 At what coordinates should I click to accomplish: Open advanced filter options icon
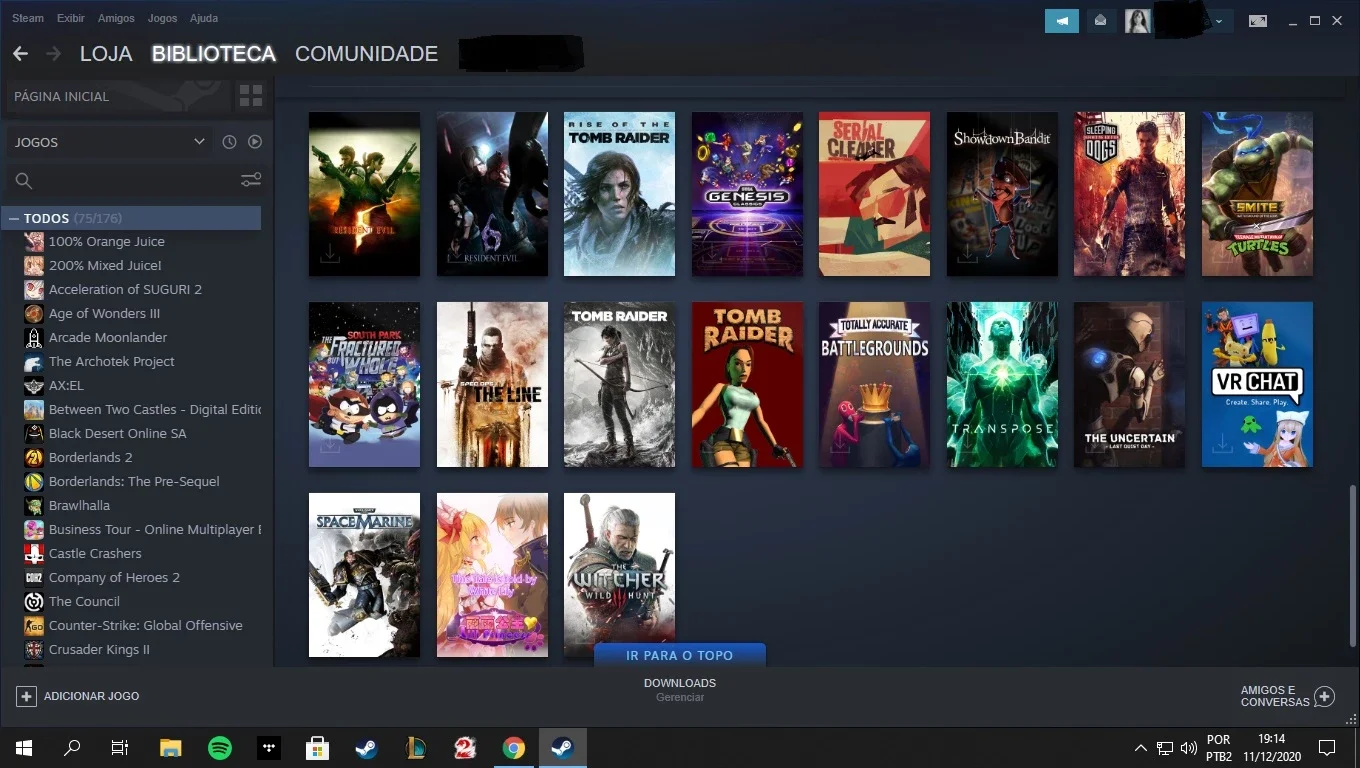(251, 180)
